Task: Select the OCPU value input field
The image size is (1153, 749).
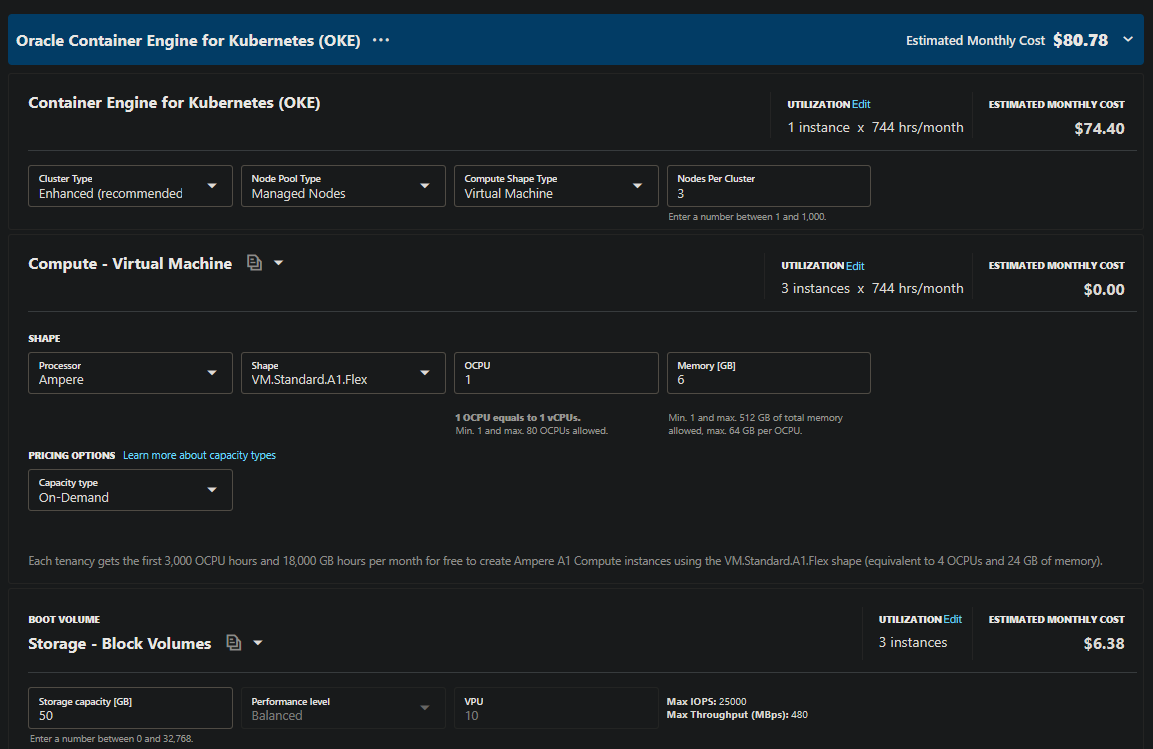Action: coord(556,373)
